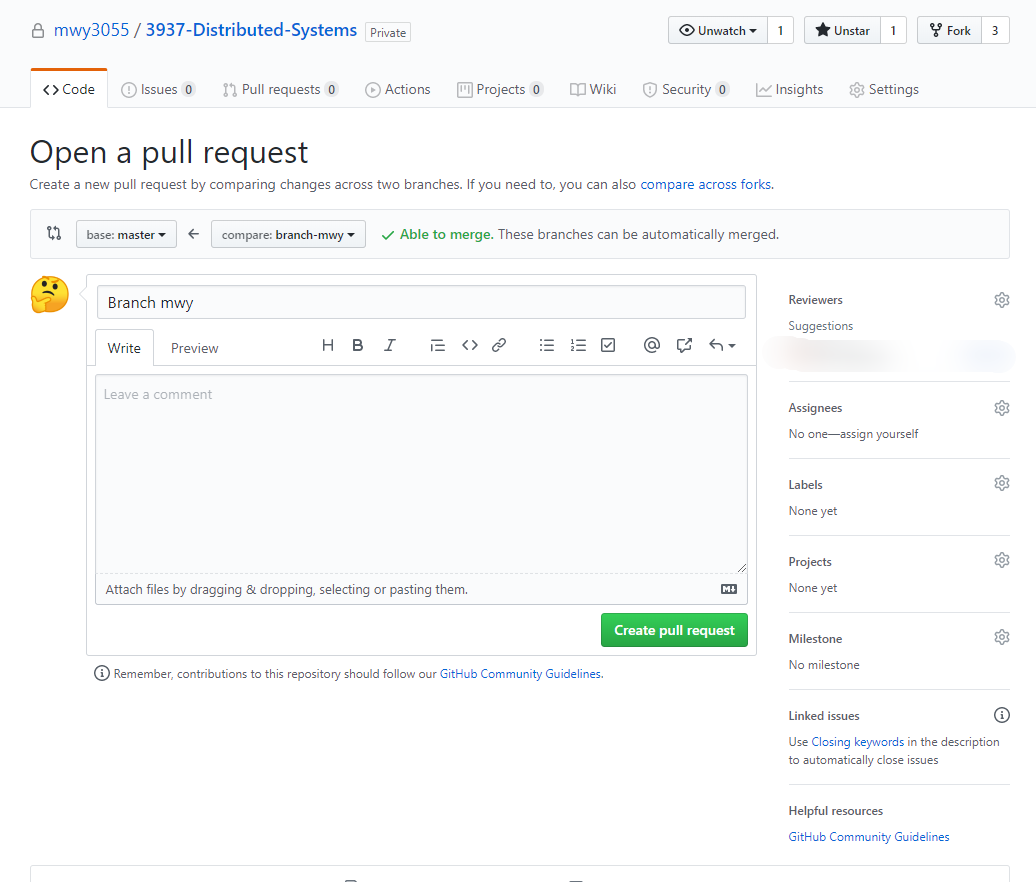This screenshot has height=882, width=1036.
Task: Open the stargazers count next to Unstar
Action: pos(893,30)
